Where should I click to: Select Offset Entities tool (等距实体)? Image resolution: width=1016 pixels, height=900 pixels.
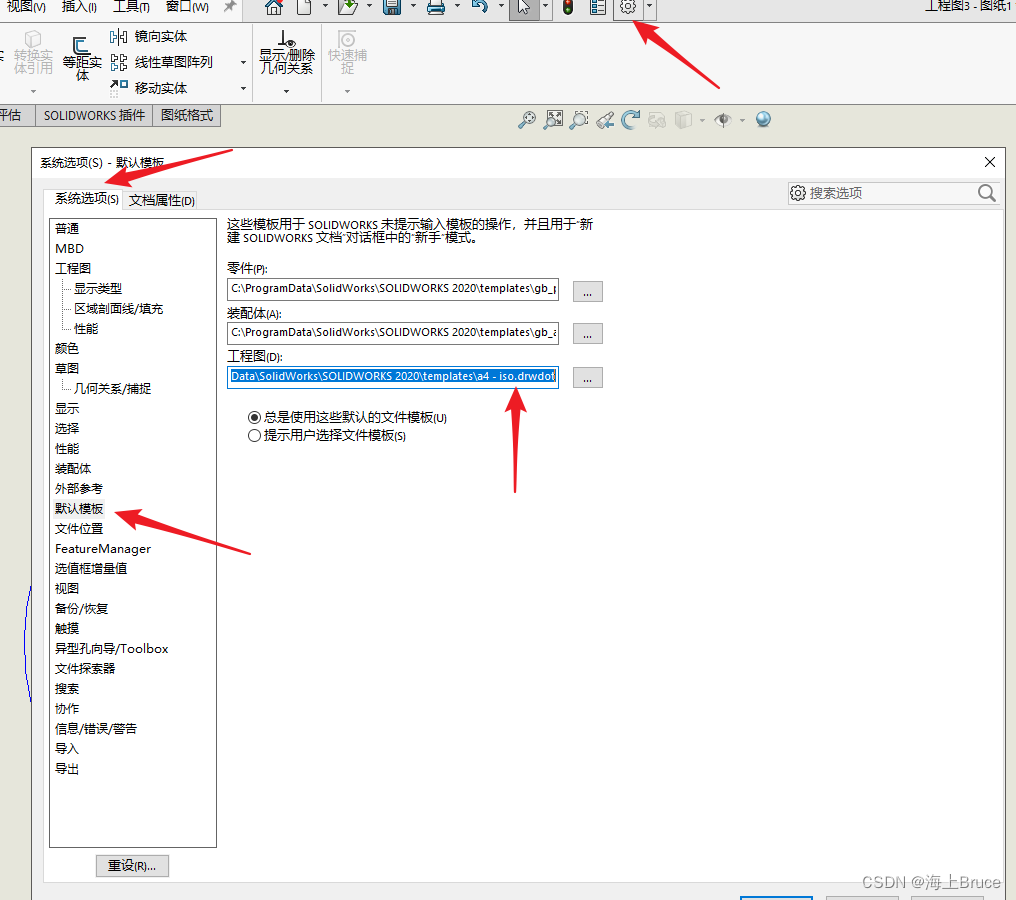coord(82,59)
